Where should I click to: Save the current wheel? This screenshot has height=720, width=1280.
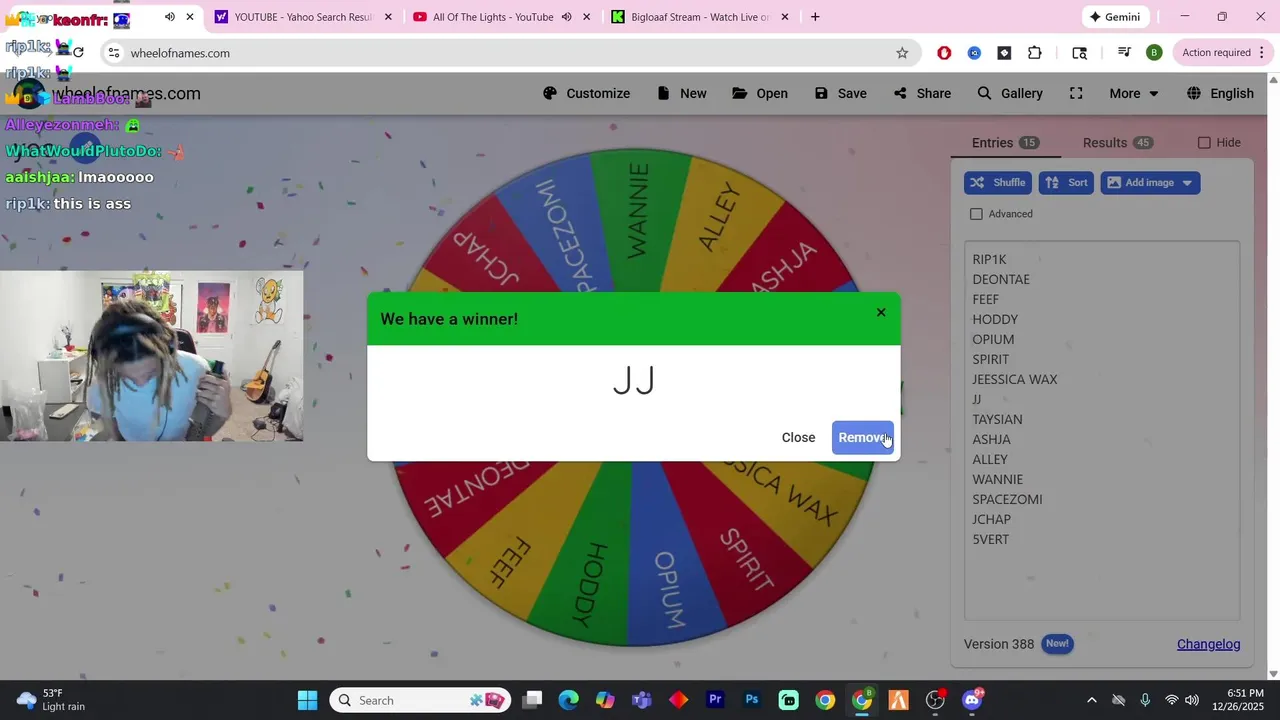[x=841, y=93]
